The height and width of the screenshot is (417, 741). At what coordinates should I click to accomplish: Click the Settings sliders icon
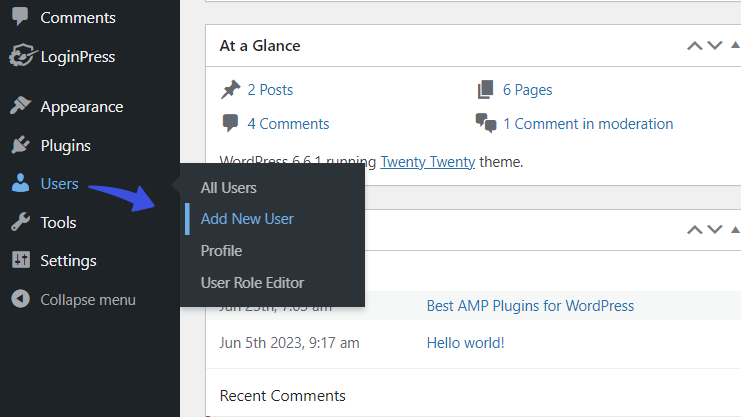click(x=21, y=260)
